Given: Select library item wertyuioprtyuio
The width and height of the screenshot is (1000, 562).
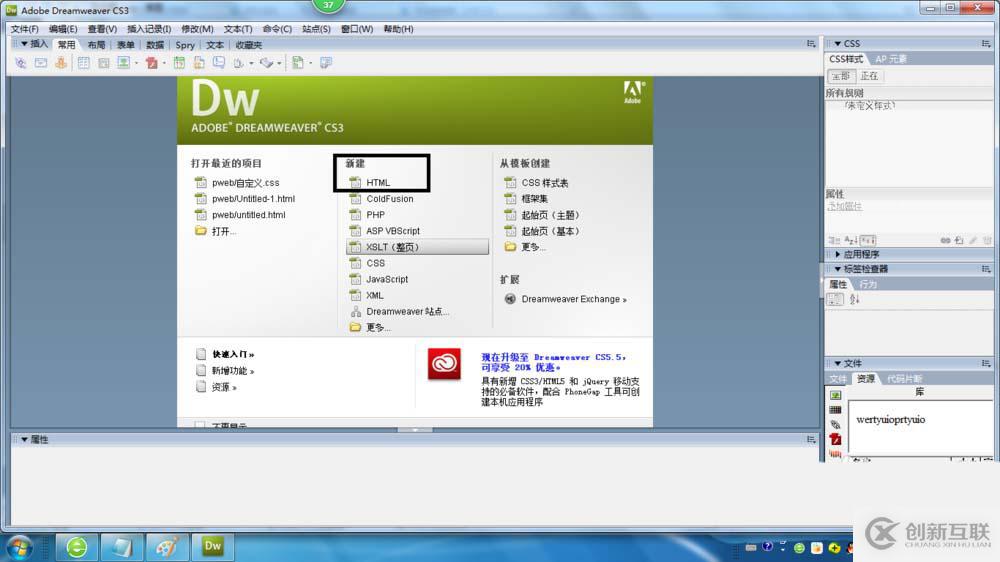Looking at the screenshot, I should click(890, 419).
